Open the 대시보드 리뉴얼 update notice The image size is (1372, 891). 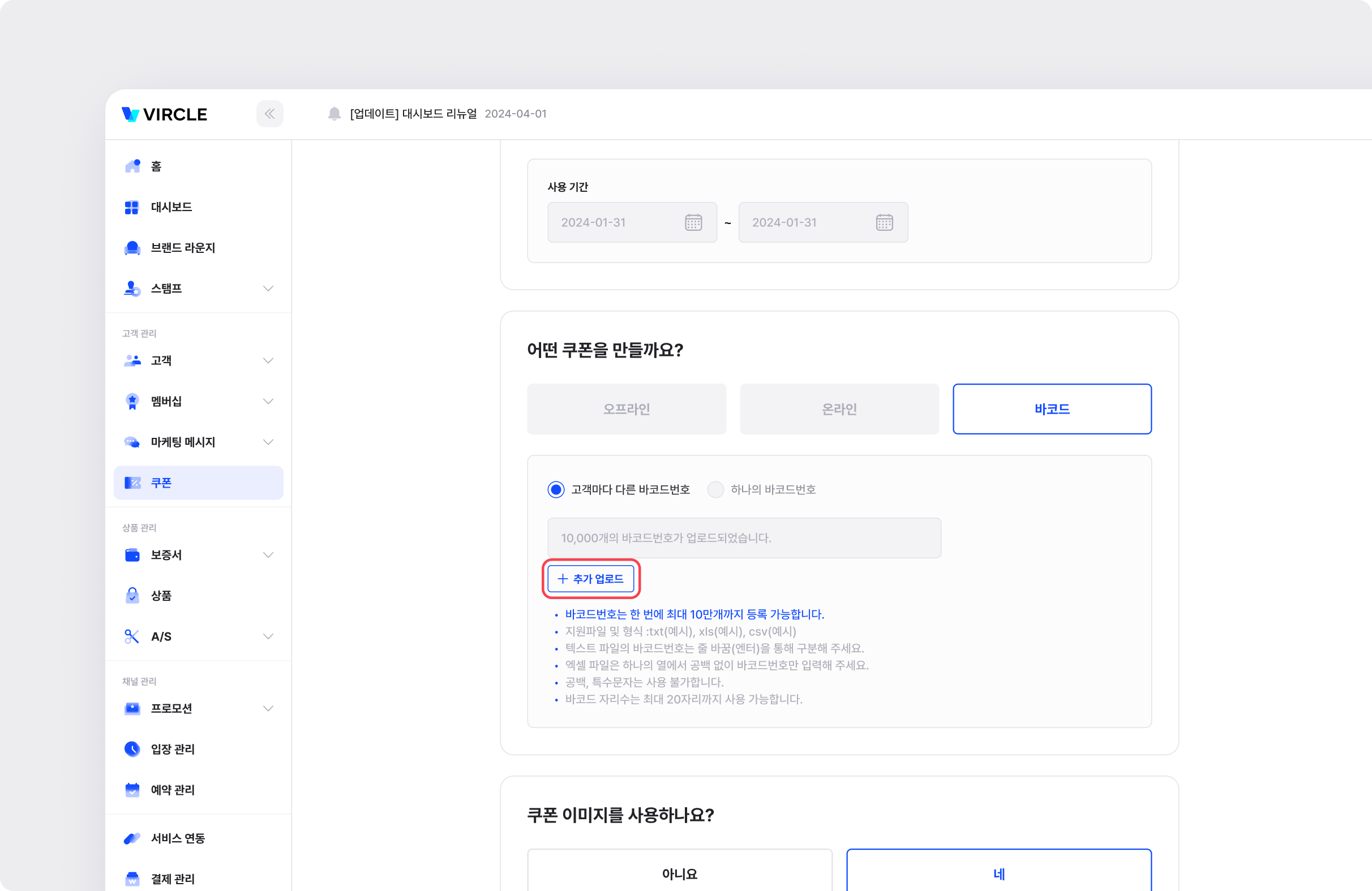[x=413, y=114]
